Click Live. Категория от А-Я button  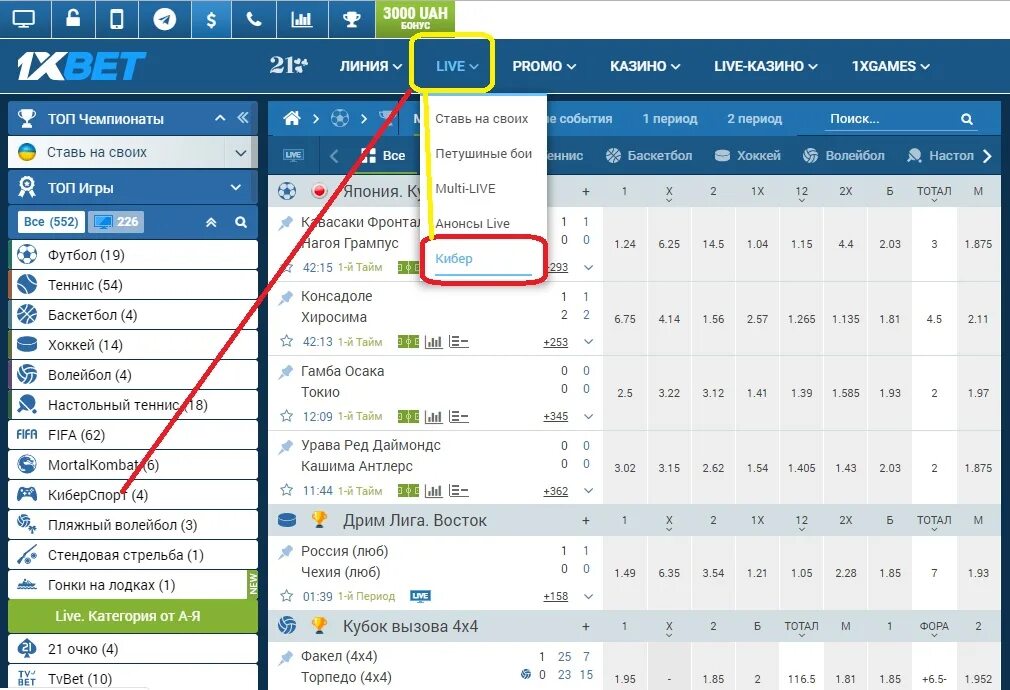click(x=133, y=616)
